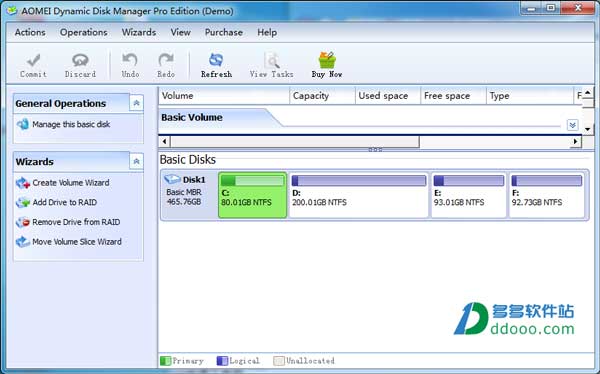Sort by the Capacity column header
Screen dimensions: 600x374
click(322, 96)
